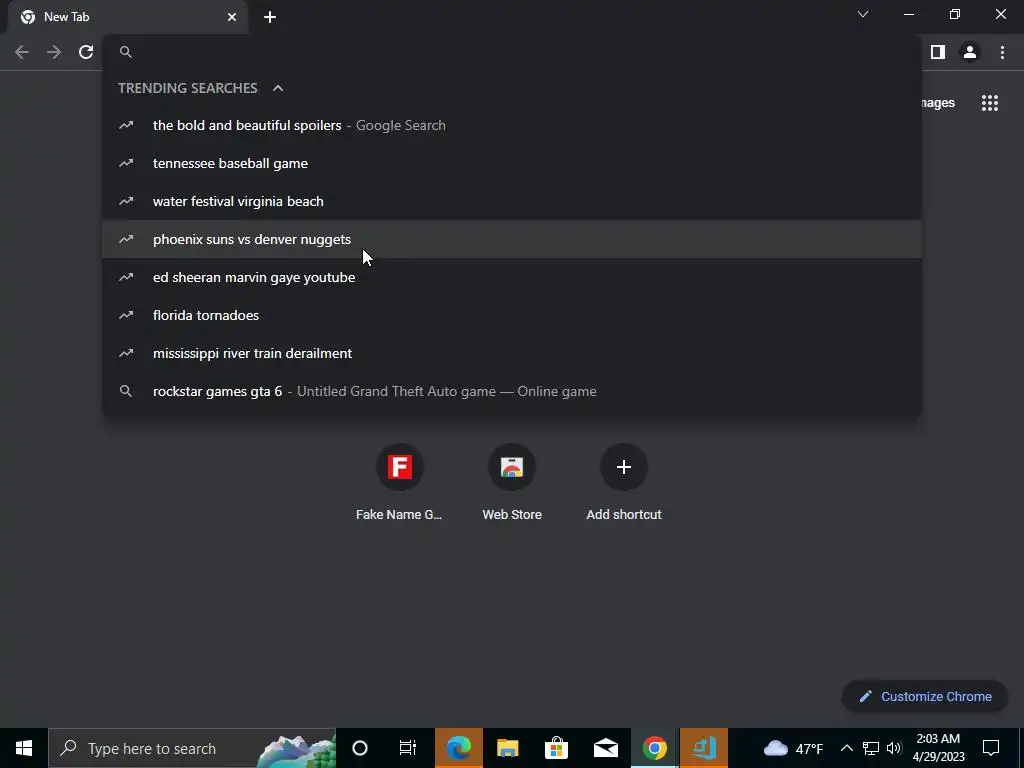The height and width of the screenshot is (768, 1024).
Task: Open Microsoft Store from taskbar
Action: 556,748
